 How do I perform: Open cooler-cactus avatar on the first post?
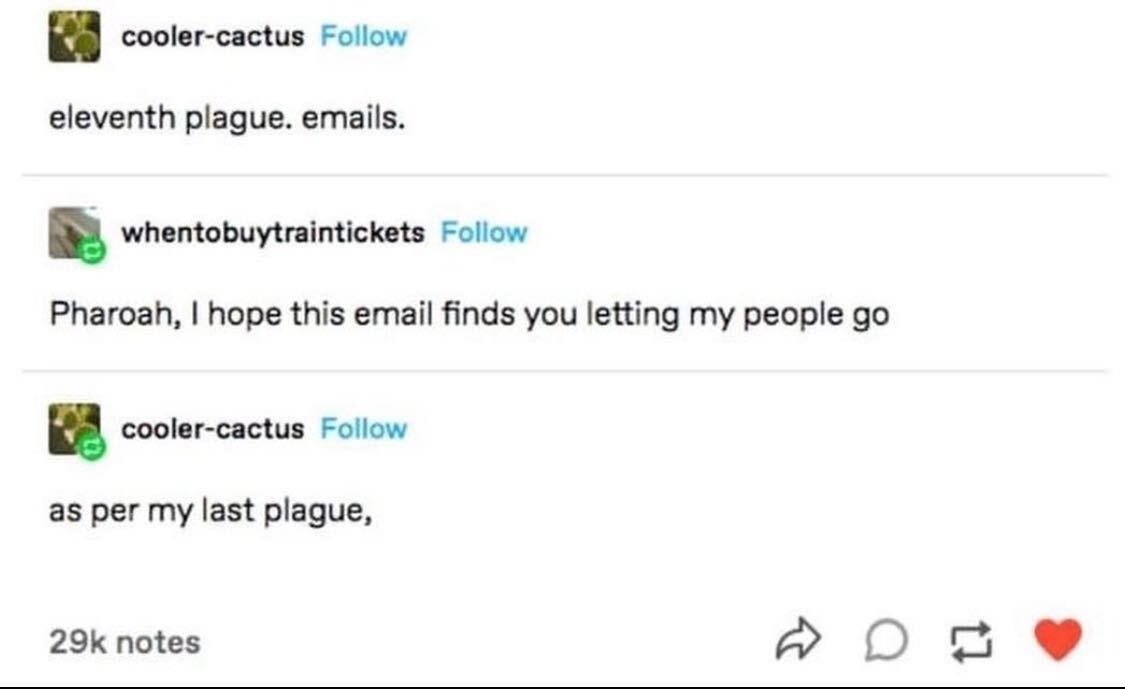[x=75, y=37]
